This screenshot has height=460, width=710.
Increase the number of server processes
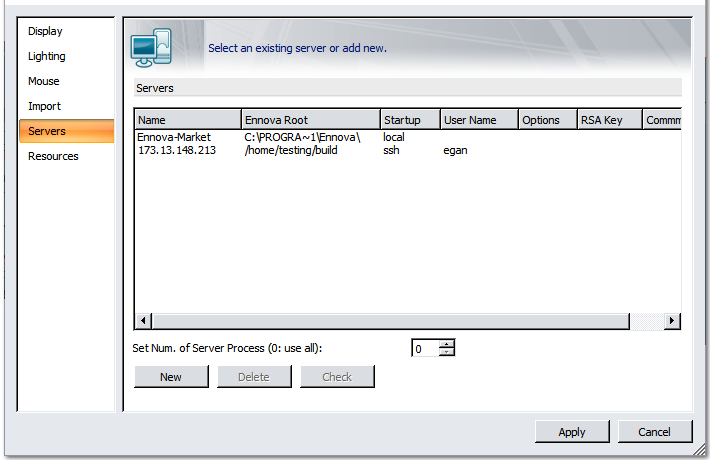447,344
